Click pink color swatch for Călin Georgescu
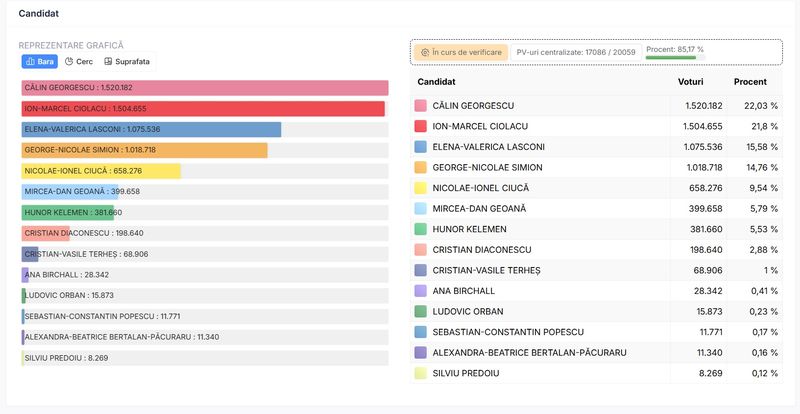Screen dimensions: 800x414 [420, 106]
